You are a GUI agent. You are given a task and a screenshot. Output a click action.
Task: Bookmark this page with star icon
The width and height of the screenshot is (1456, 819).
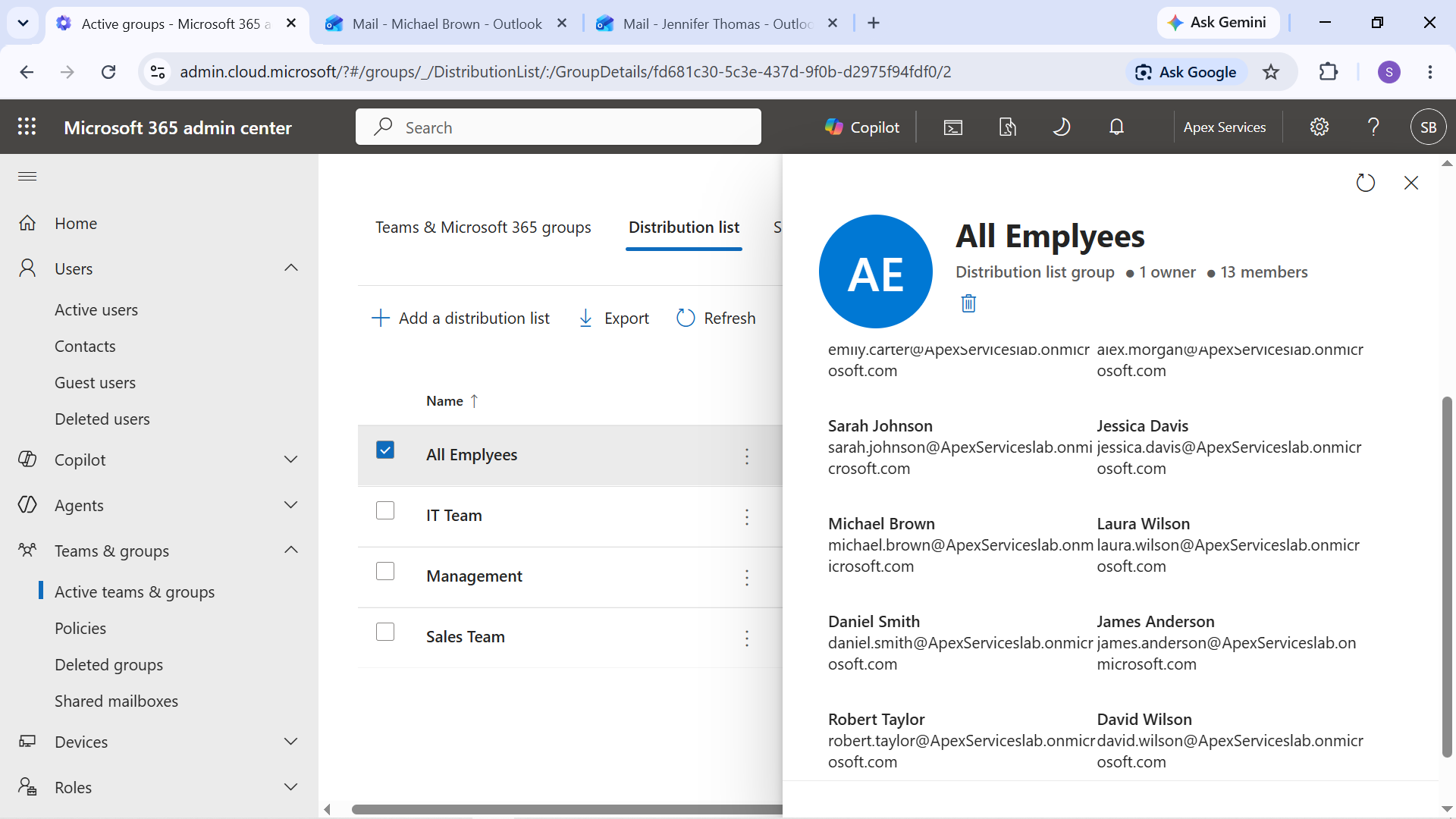[1271, 72]
